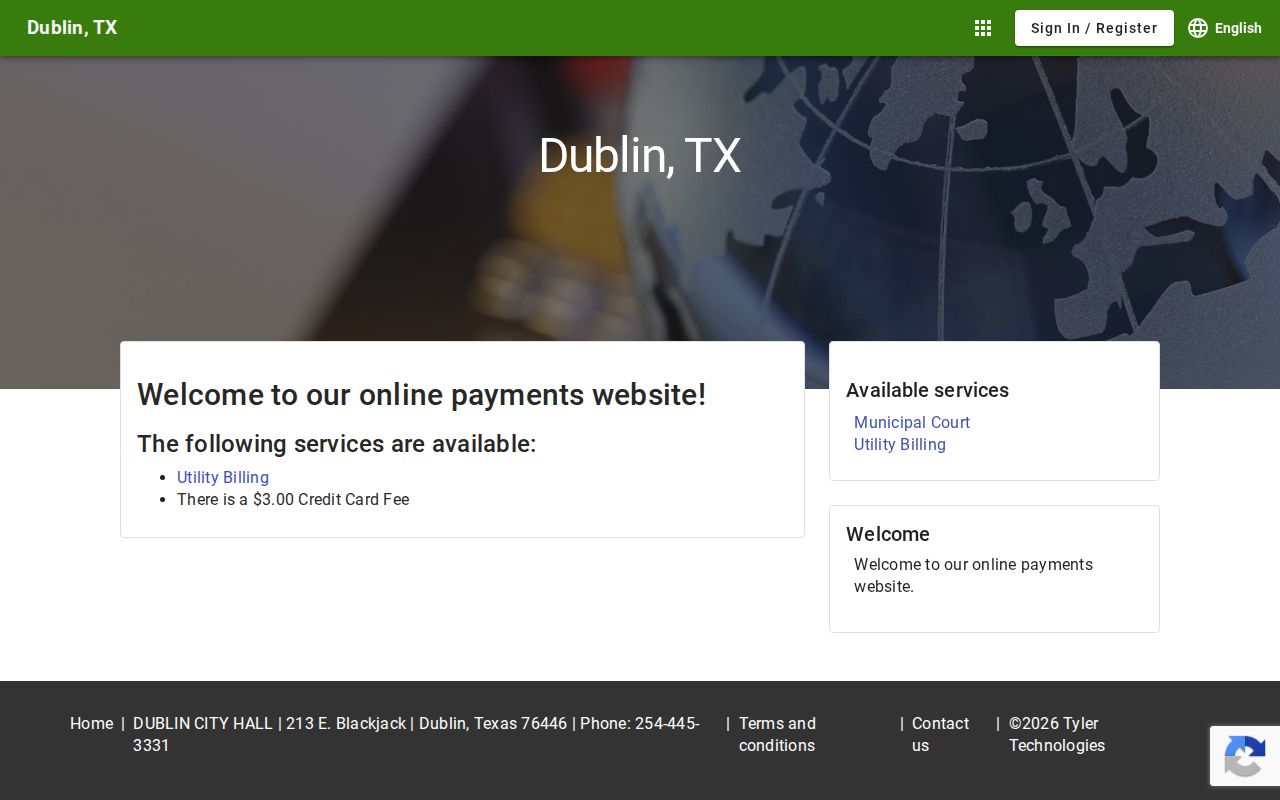Click the Dublin City Hall address text

coord(416,735)
